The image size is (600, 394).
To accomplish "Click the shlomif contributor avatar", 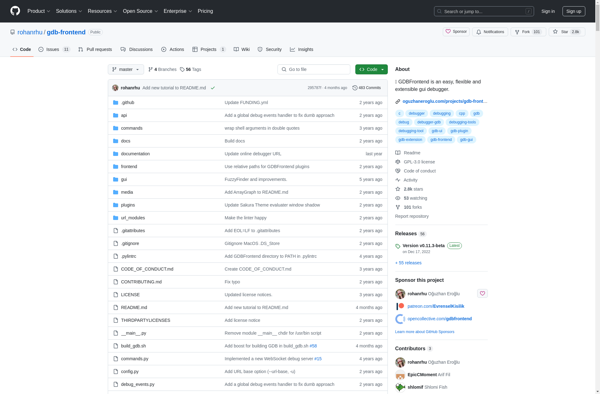I will pyautogui.click(x=400, y=387).
